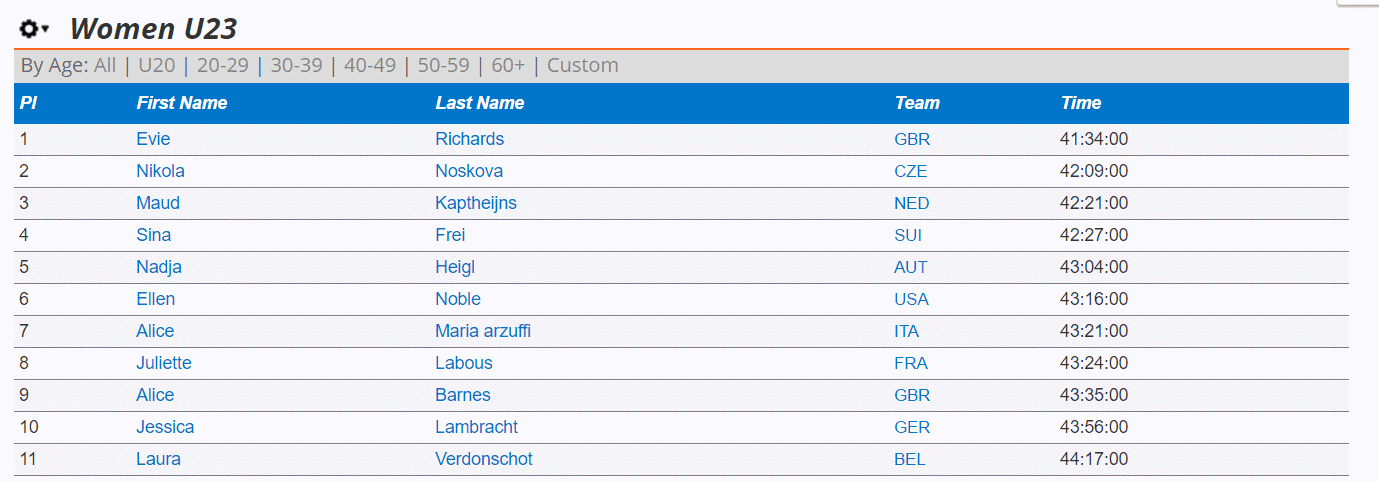Open Custom age filter
Screen dimensions: 1379x481
(582, 66)
